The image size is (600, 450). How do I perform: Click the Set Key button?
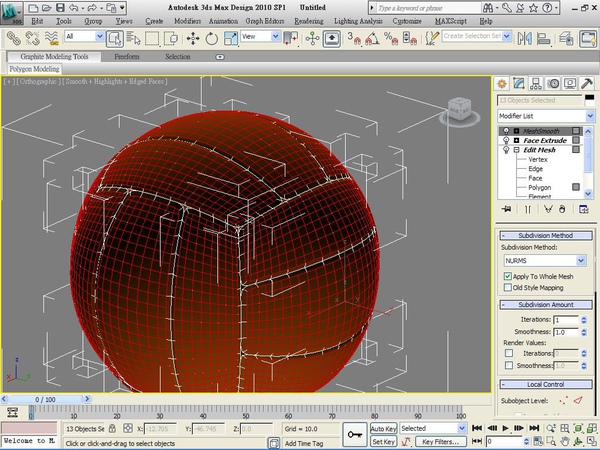tap(383, 442)
